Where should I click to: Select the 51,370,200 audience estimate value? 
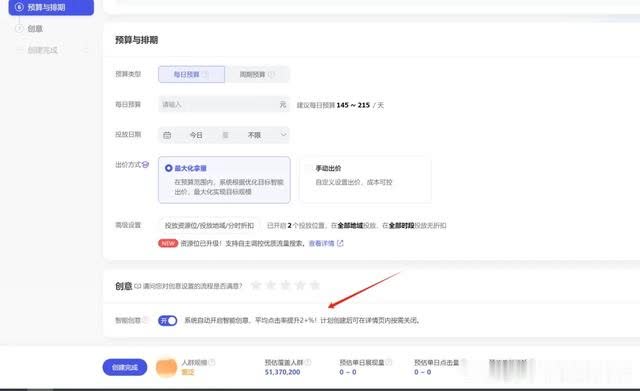point(282,372)
